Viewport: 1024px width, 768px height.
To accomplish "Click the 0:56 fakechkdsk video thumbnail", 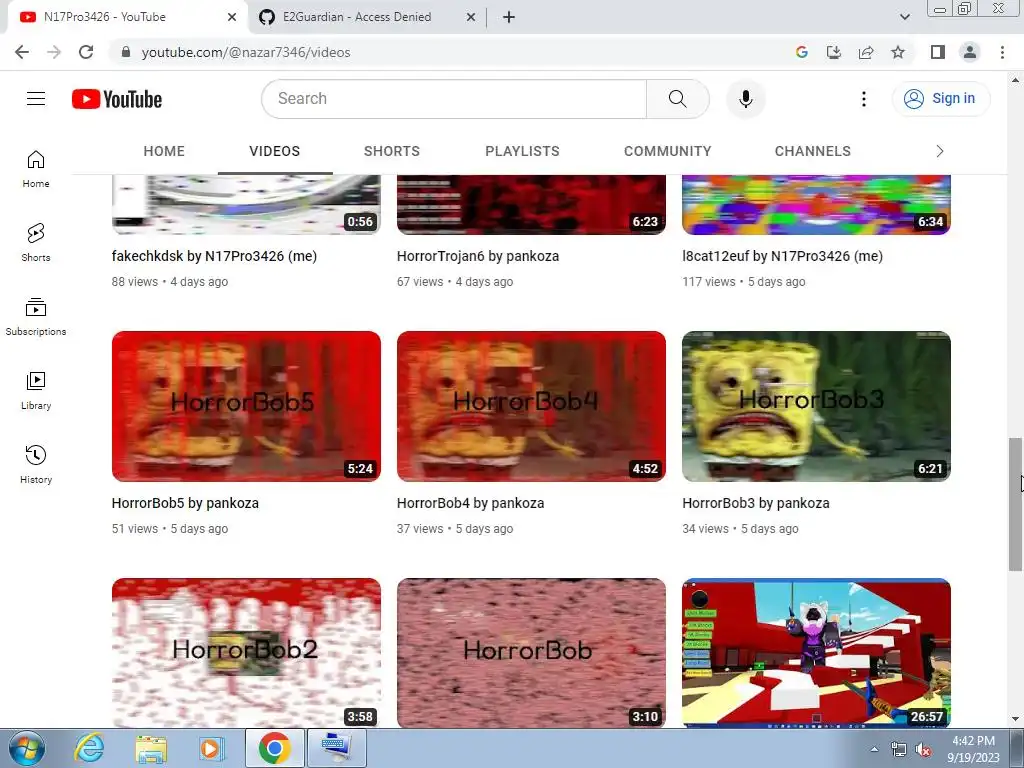I will (246, 204).
